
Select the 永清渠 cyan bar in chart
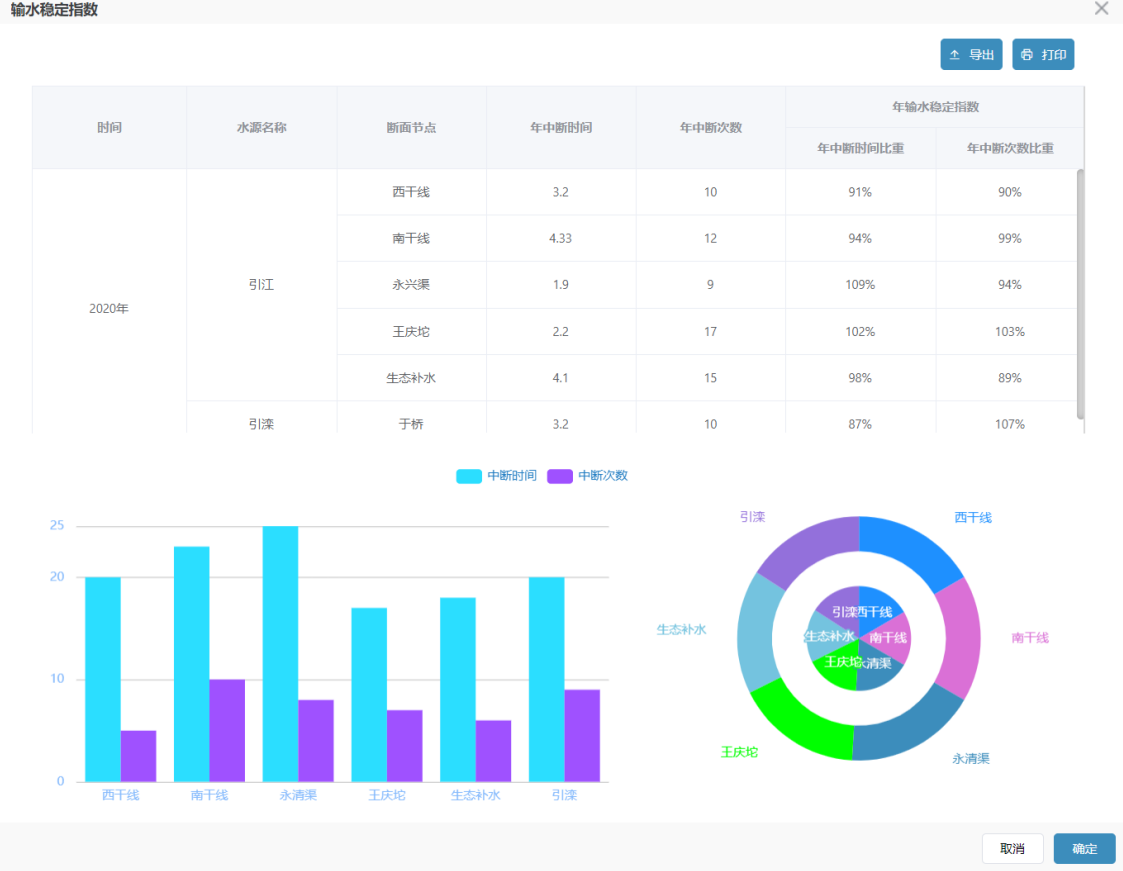click(x=280, y=654)
